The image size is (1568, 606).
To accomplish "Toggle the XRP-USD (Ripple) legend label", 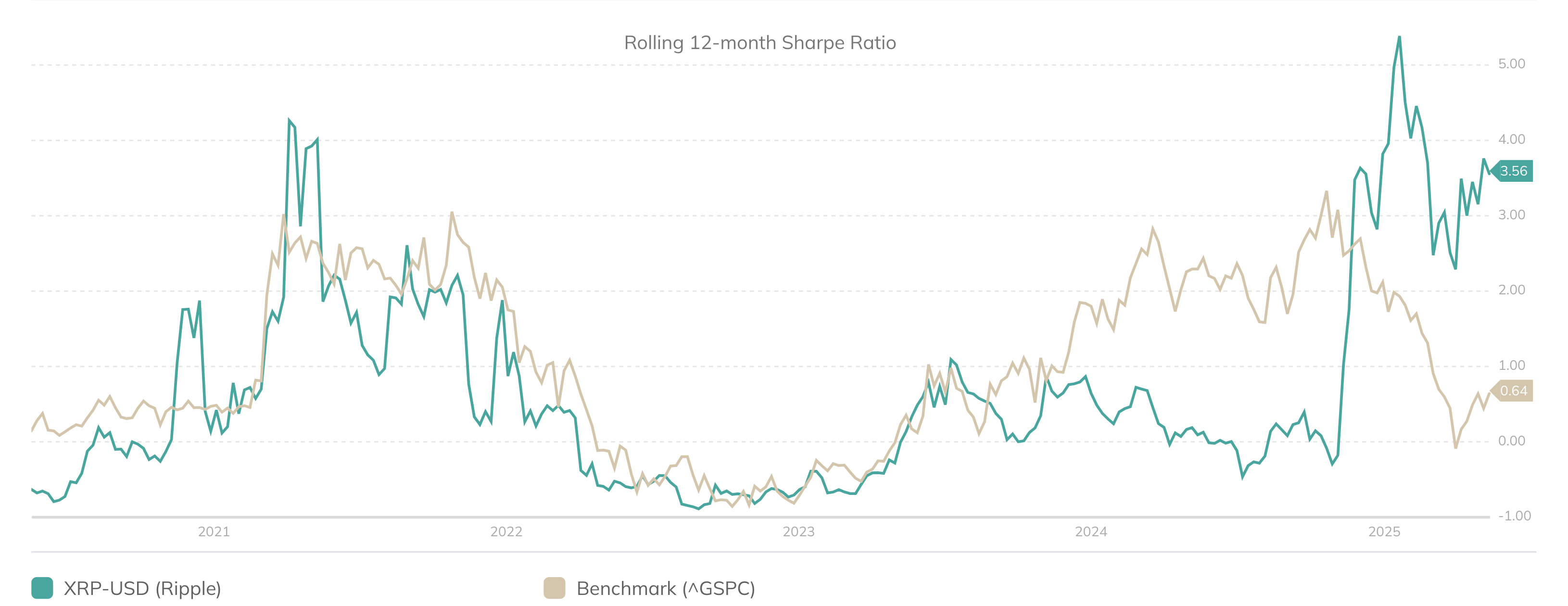I will [x=142, y=588].
